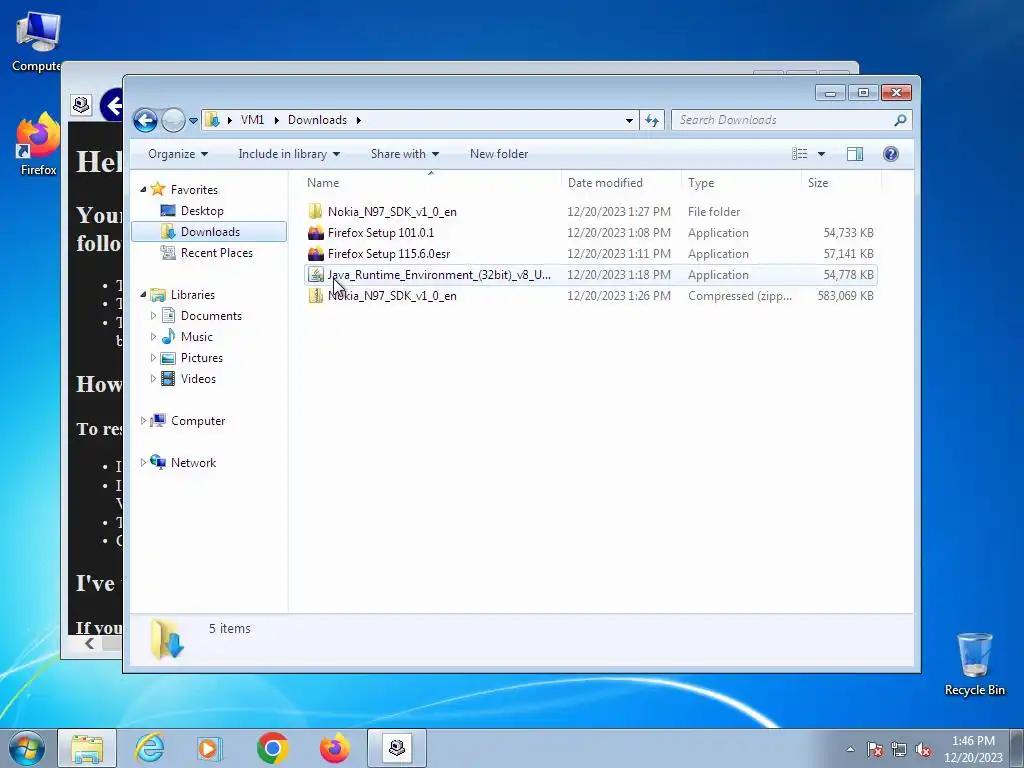Select Recent Places under Favorites
This screenshot has width=1024, height=768.
216,253
